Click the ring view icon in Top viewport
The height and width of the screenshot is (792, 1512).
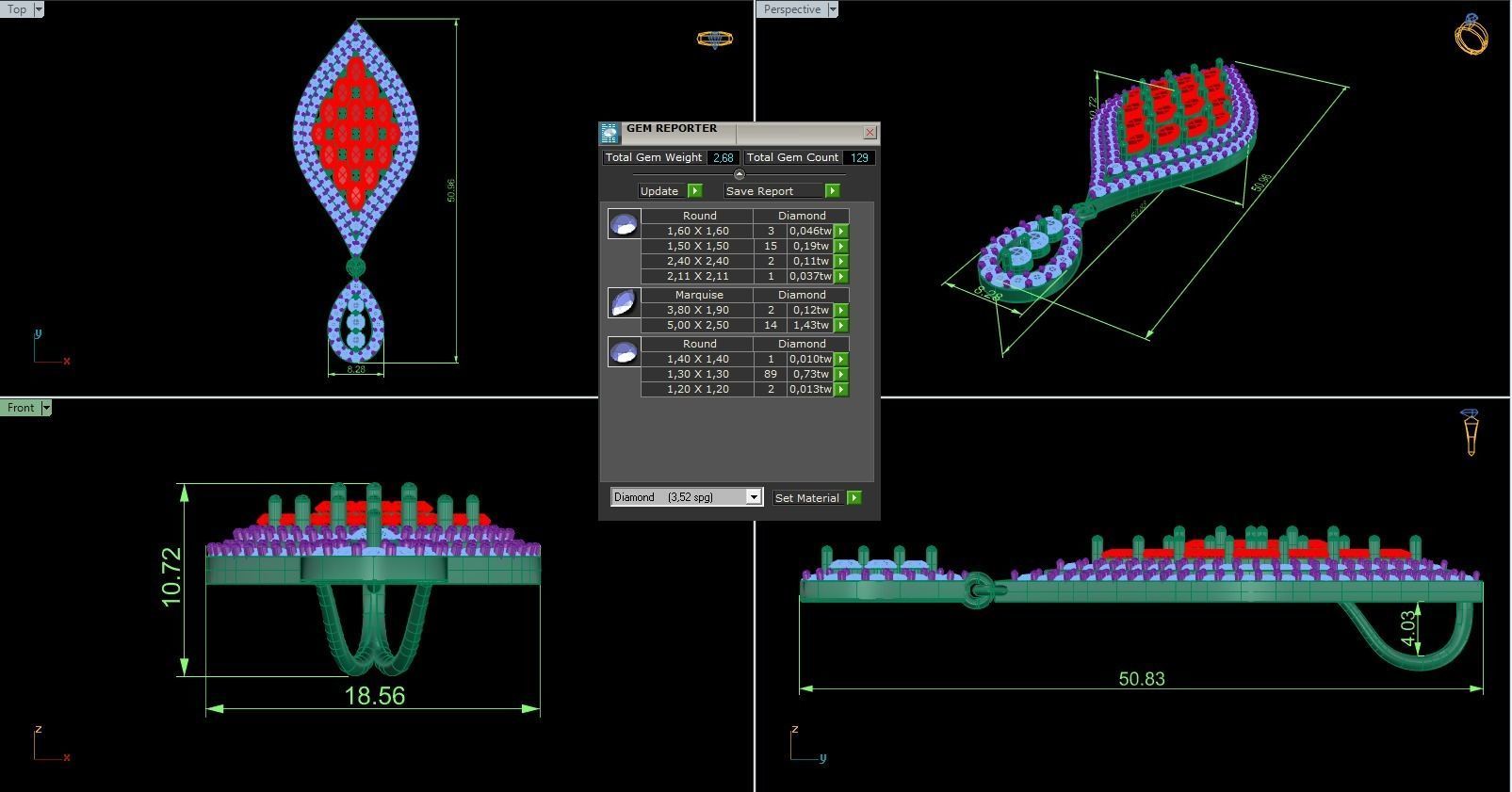tap(714, 39)
